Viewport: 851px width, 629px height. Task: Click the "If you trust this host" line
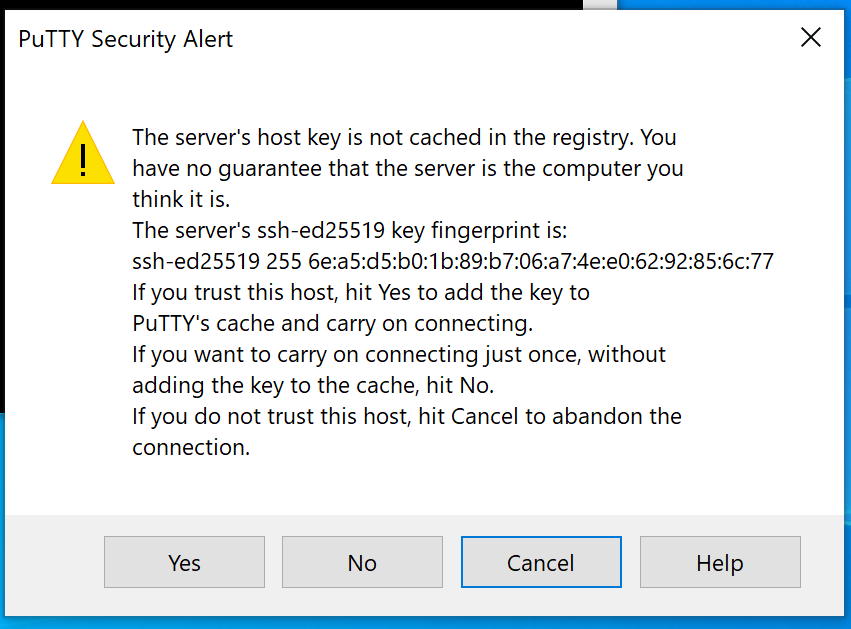[360, 293]
